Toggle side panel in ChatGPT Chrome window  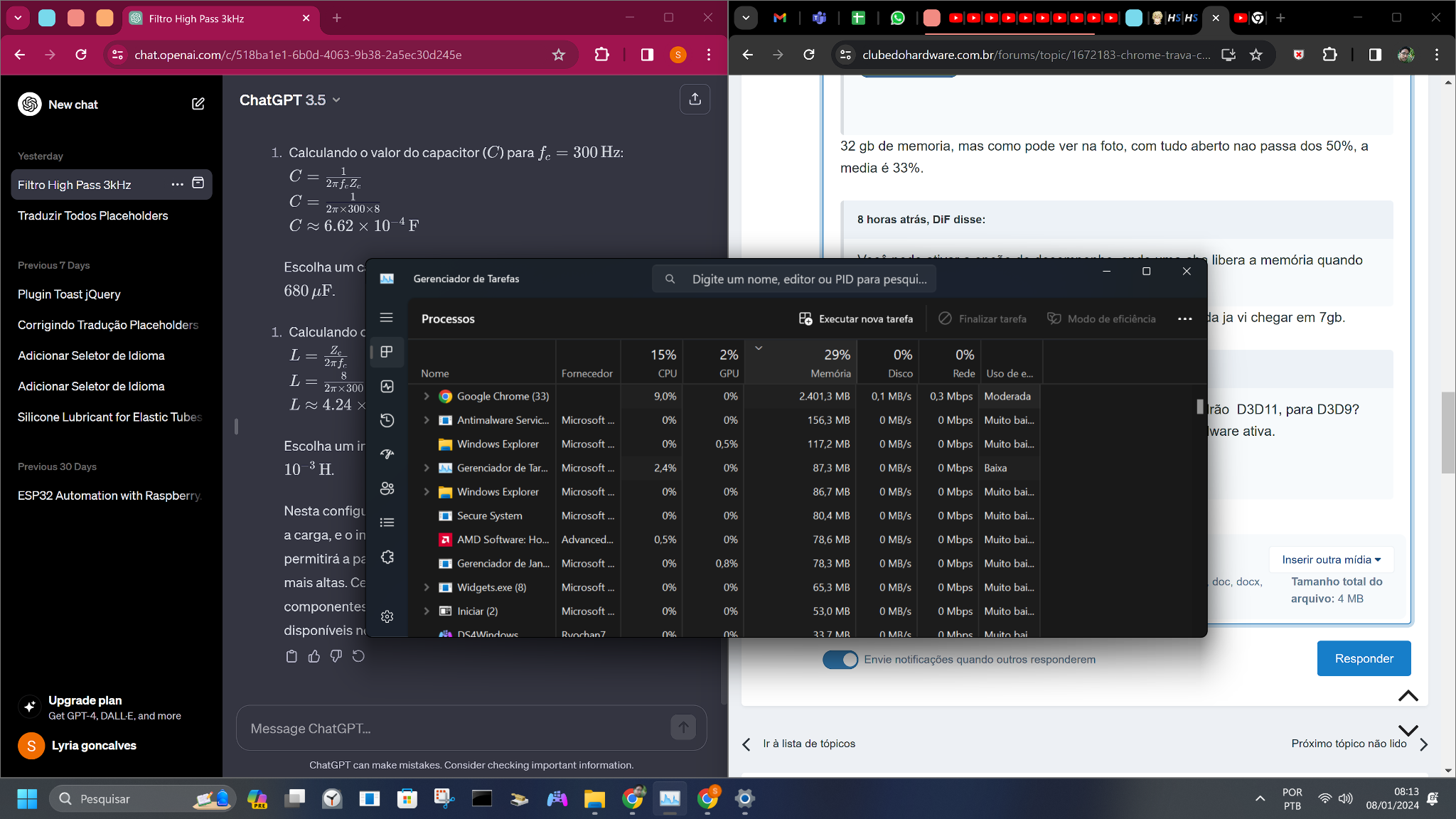pos(647,55)
